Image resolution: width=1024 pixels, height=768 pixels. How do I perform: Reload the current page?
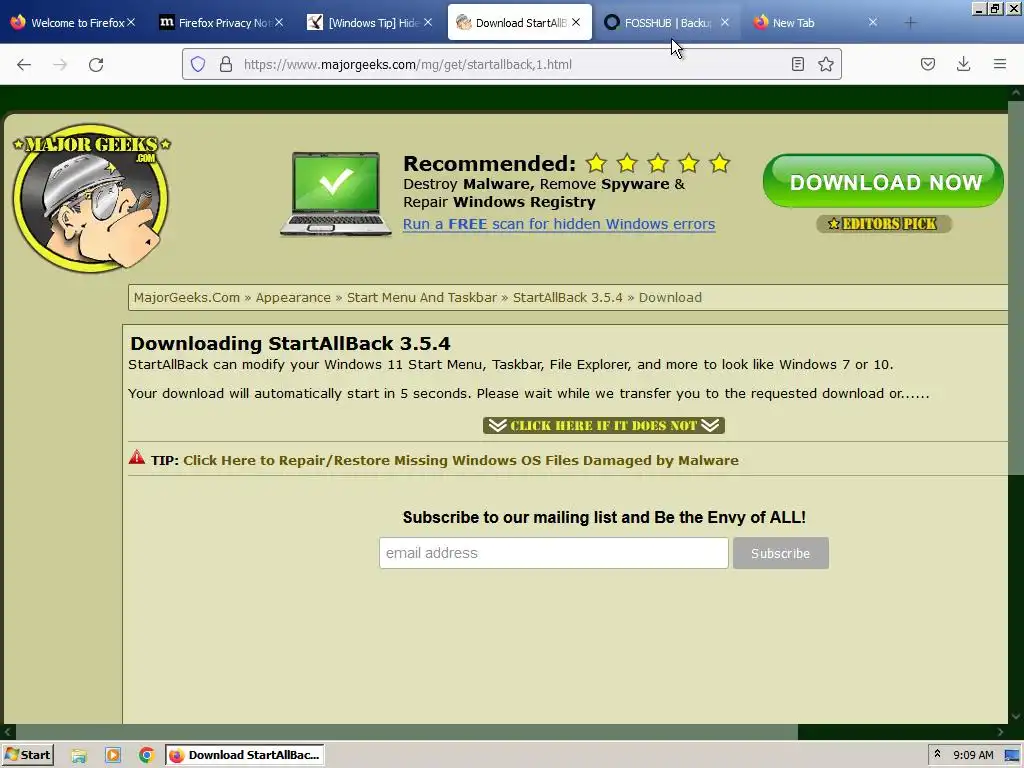[96, 64]
